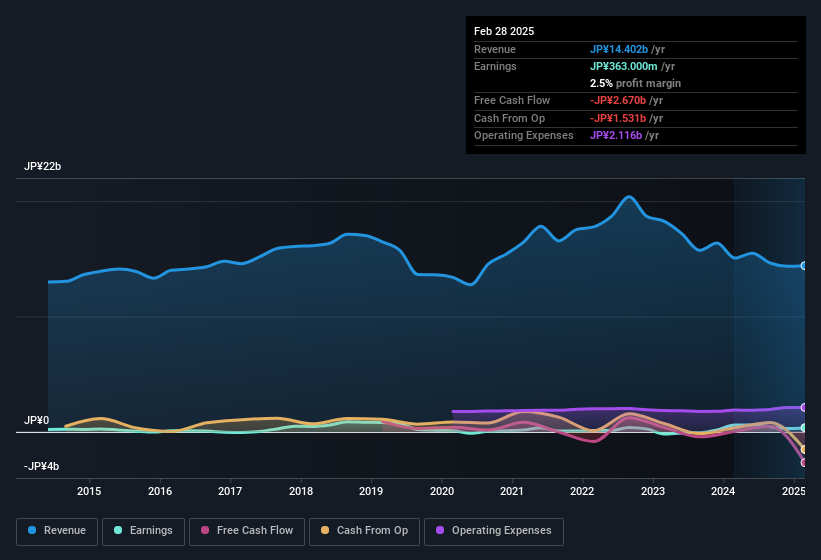Click the 2025 x-axis year label
The height and width of the screenshot is (560, 821).
pos(794,491)
